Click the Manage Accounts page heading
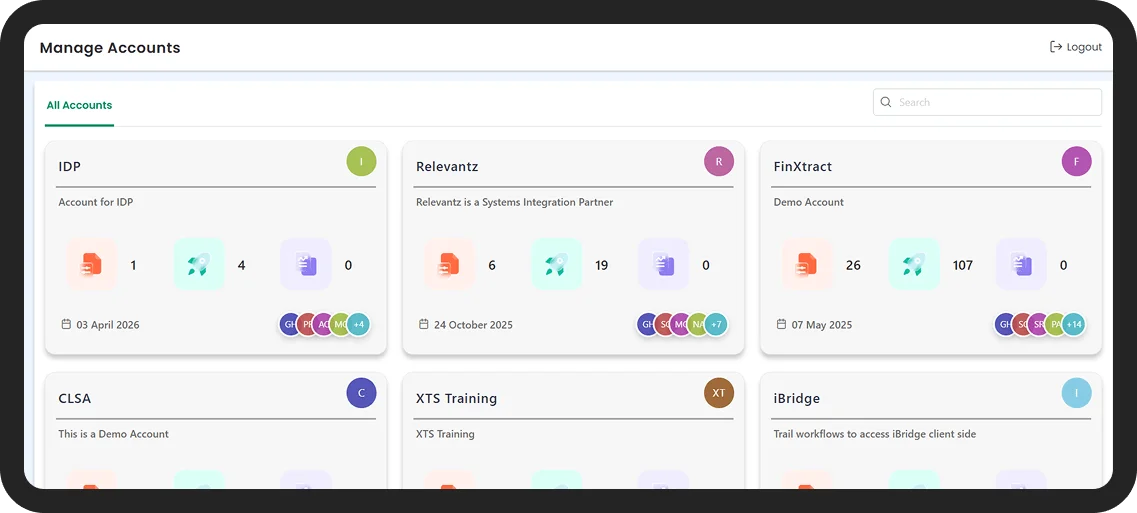This screenshot has height=513, width=1137. tap(109, 48)
